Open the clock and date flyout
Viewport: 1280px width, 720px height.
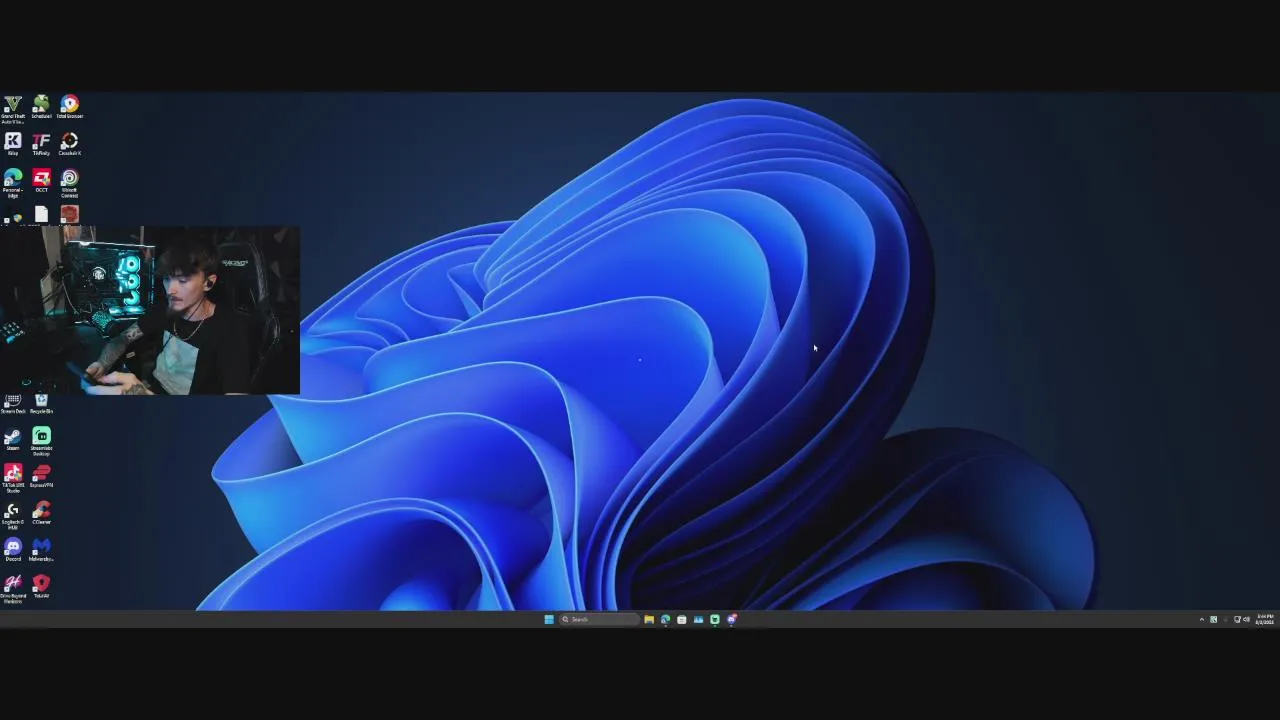[1265, 620]
